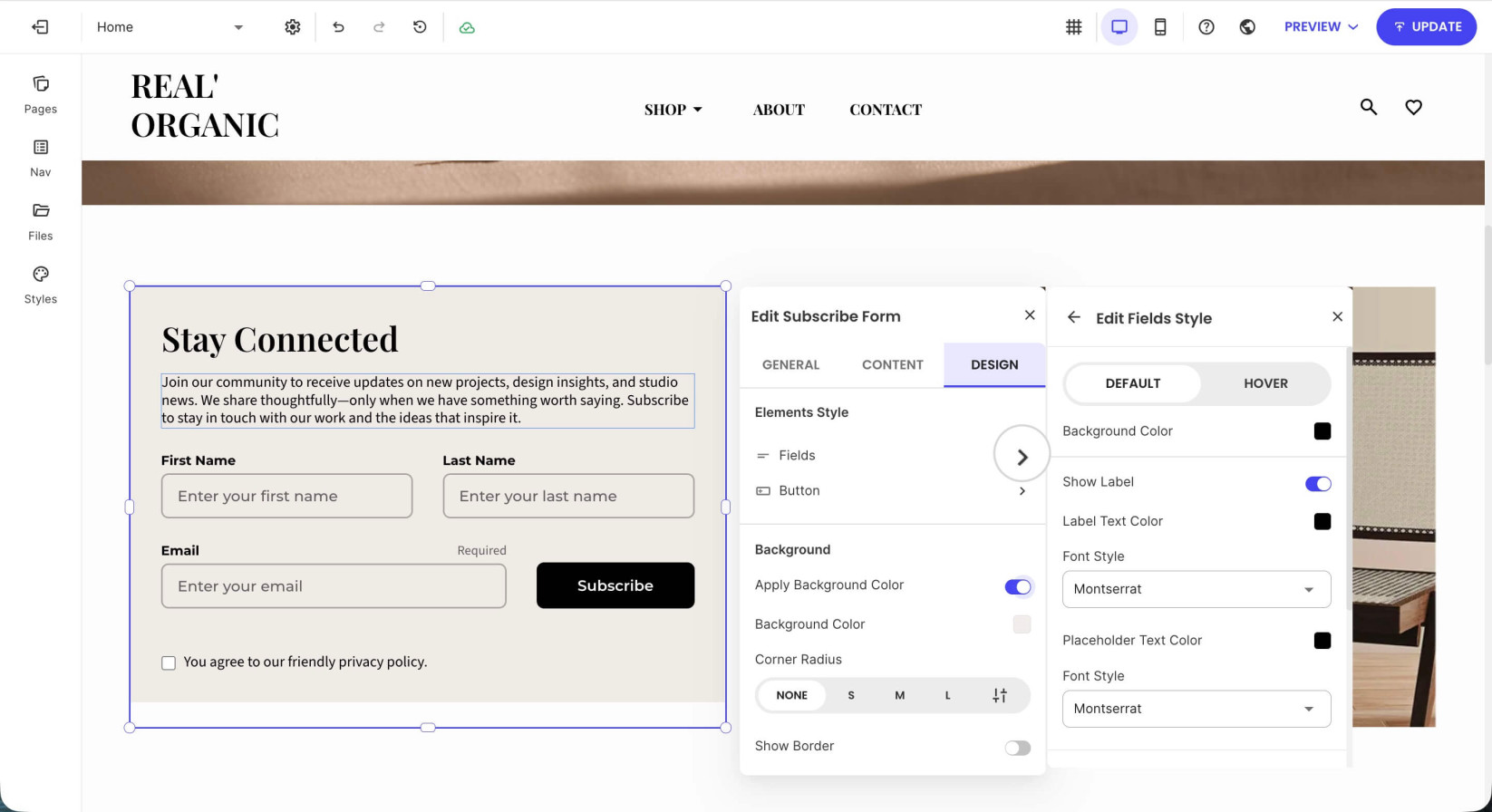The width and height of the screenshot is (1492, 812).
Task: Toggle the Show Label switch
Action: tap(1318, 484)
